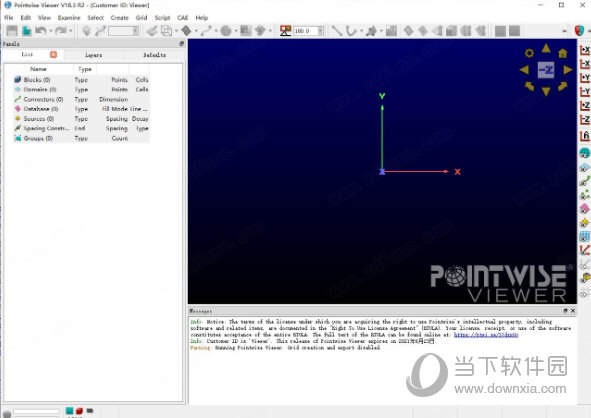
Task: Click the straight line tool icon
Action: tap(337, 31)
